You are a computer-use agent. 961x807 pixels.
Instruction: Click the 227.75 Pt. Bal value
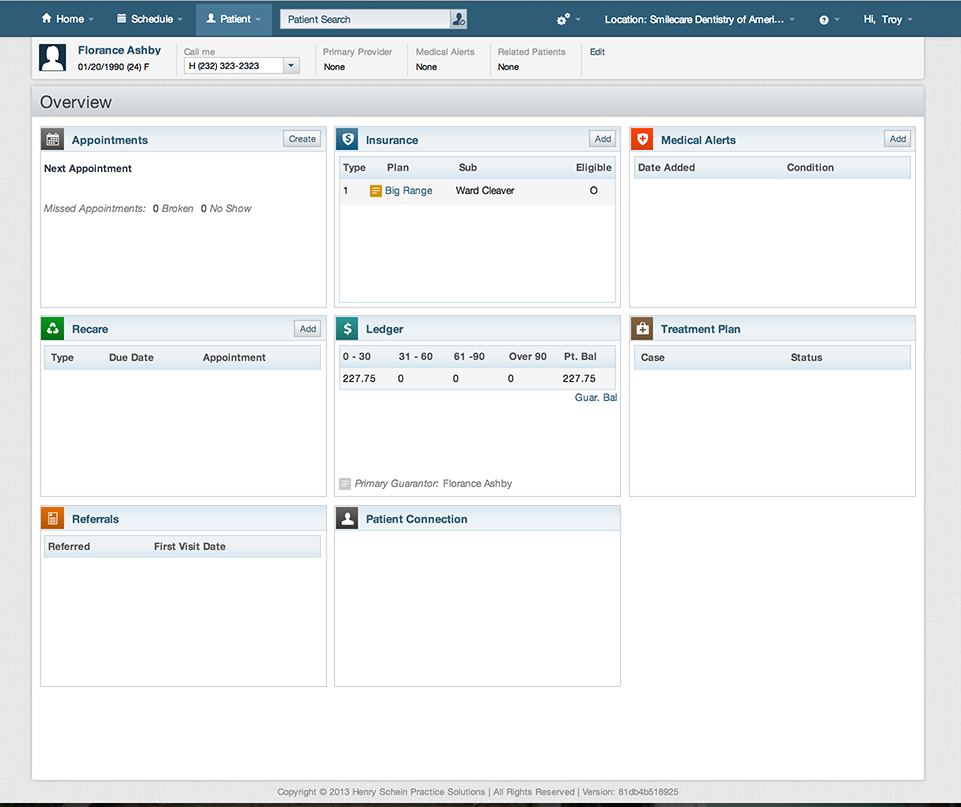579,379
